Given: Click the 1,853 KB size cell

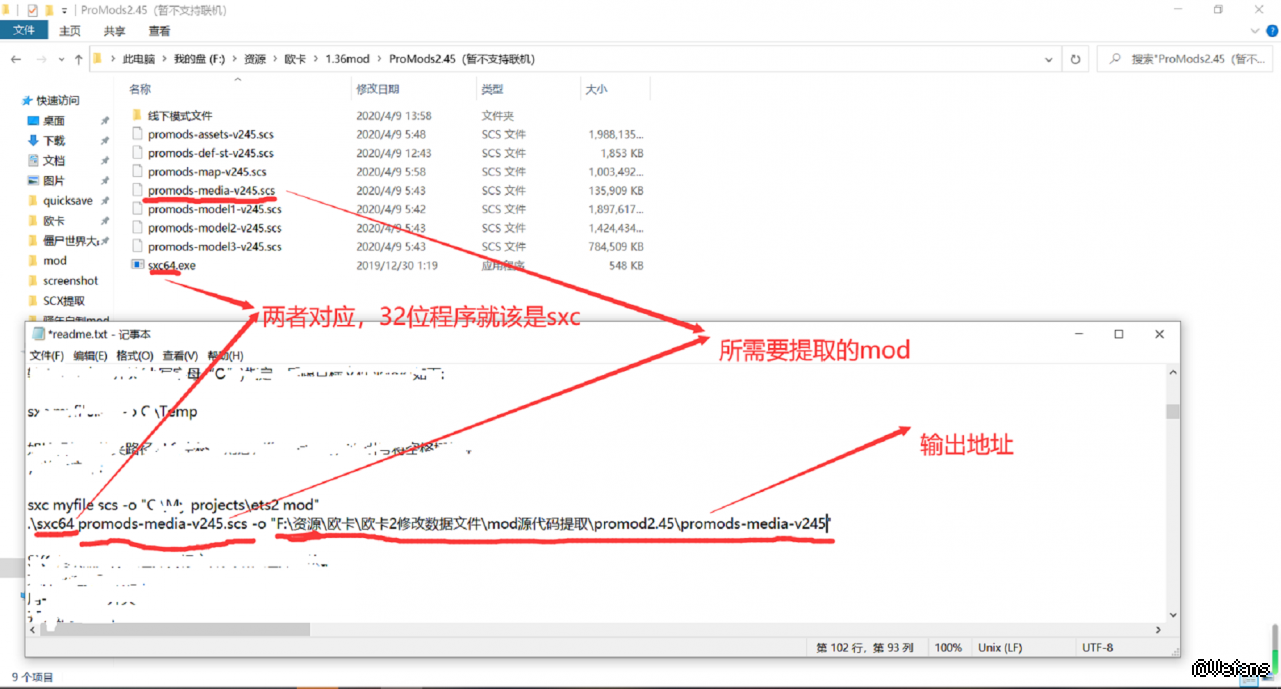Looking at the screenshot, I should [x=622, y=153].
